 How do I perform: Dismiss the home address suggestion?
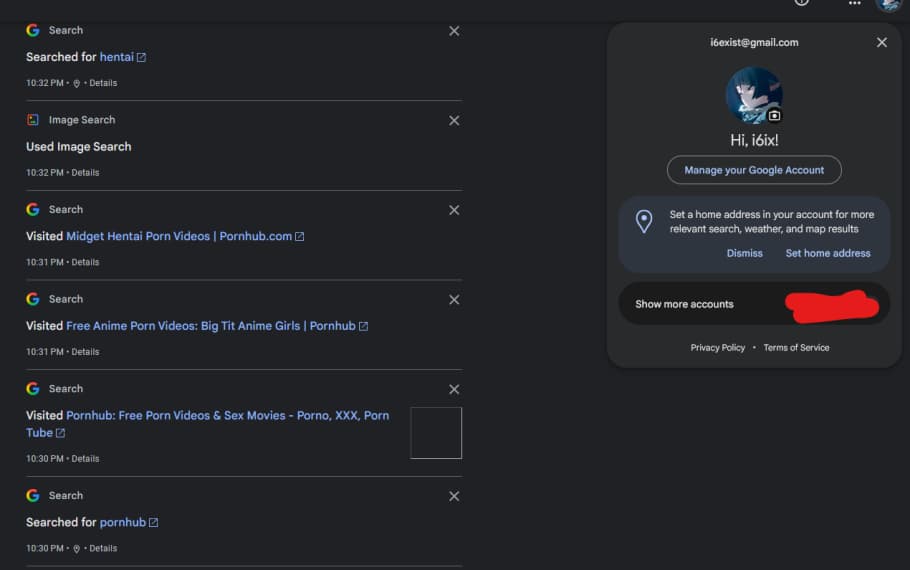pyautogui.click(x=744, y=253)
